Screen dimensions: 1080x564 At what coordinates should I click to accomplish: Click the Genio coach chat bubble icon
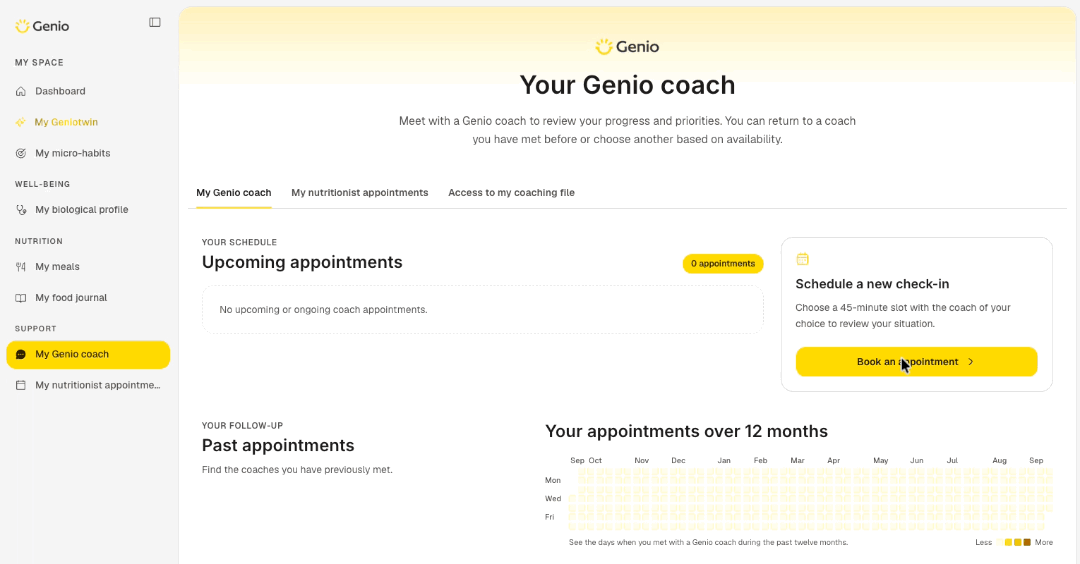[21, 354]
